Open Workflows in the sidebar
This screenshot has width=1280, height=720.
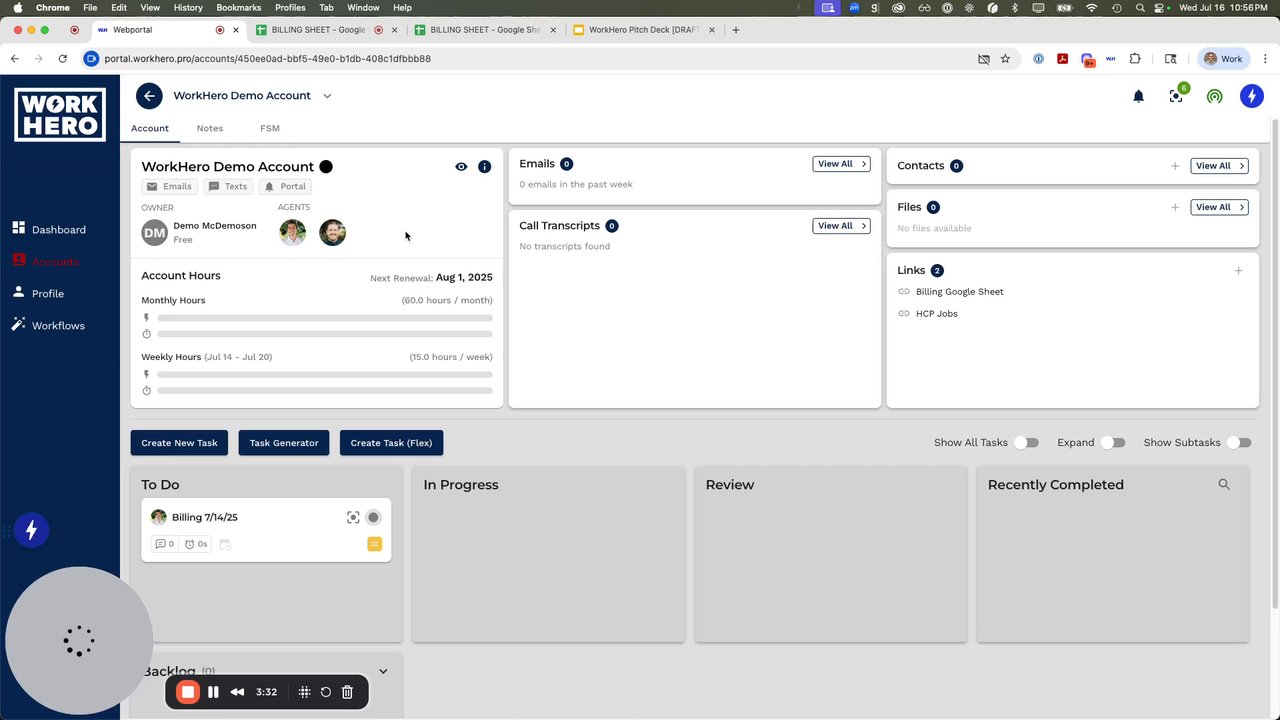click(x=49, y=325)
